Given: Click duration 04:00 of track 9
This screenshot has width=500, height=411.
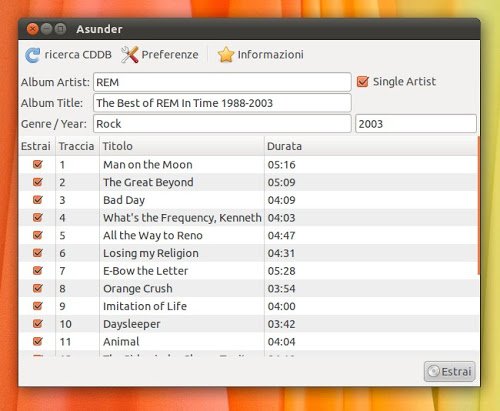Looking at the screenshot, I should pos(281,306).
